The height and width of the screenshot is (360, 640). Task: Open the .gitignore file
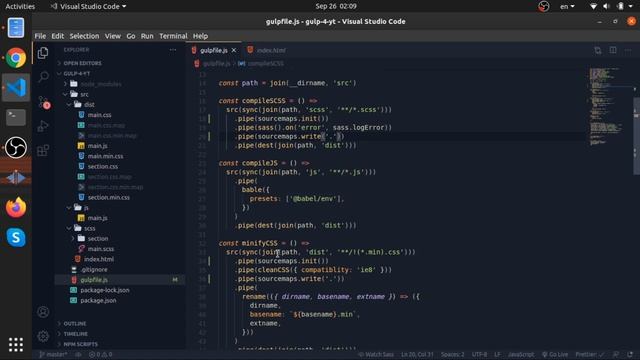[94, 269]
